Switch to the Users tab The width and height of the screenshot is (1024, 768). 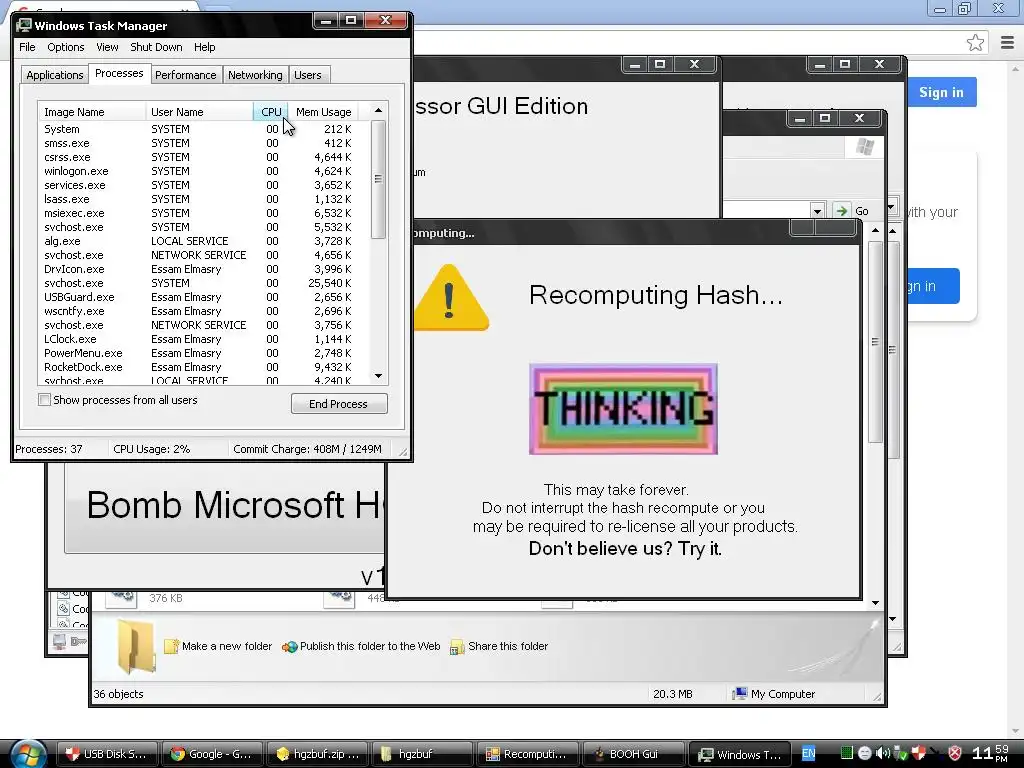[x=308, y=75]
